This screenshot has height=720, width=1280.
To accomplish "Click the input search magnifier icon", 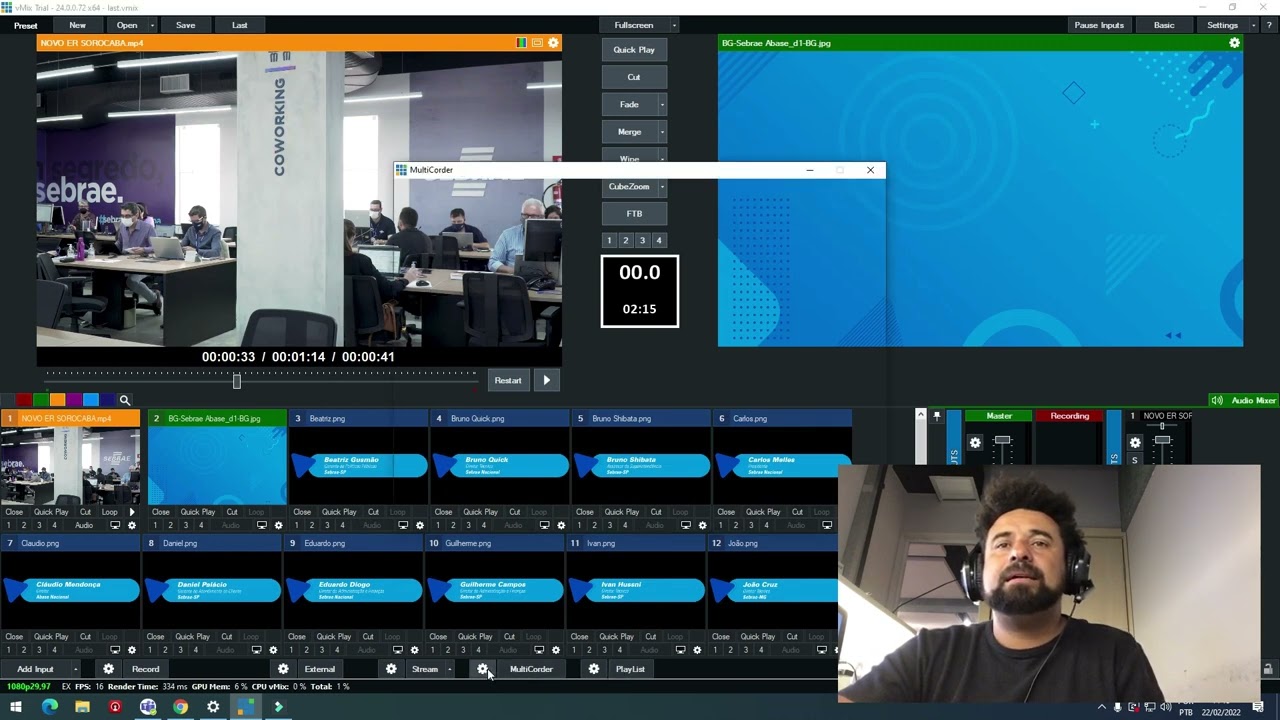I will click(x=125, y=400).
